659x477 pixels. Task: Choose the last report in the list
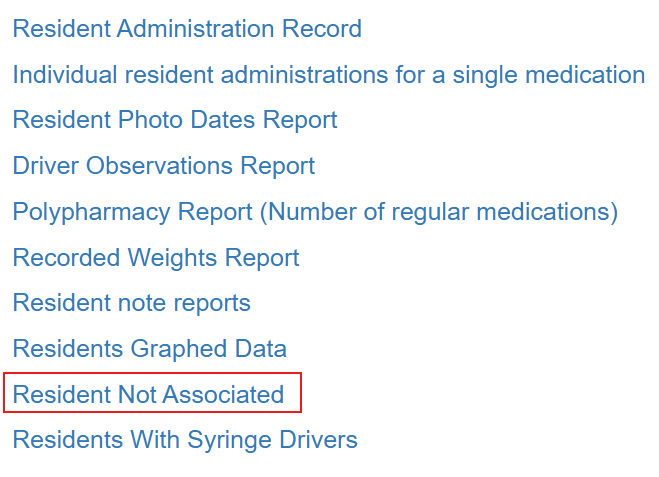(185, 440)
